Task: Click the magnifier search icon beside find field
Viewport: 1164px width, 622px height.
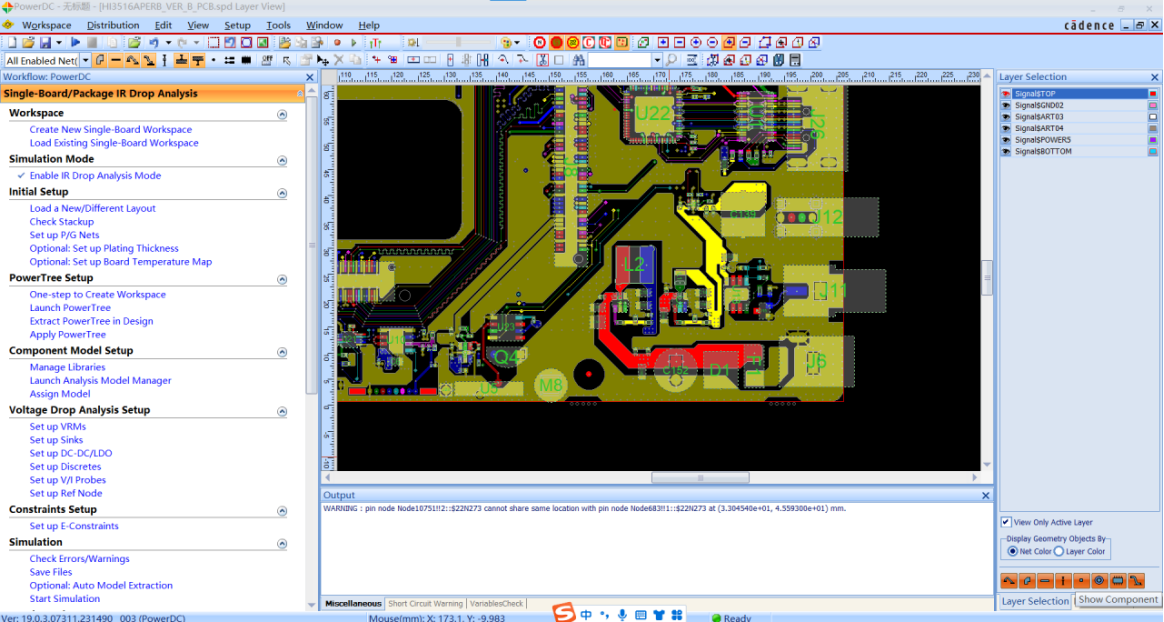Action: (671, 60)
